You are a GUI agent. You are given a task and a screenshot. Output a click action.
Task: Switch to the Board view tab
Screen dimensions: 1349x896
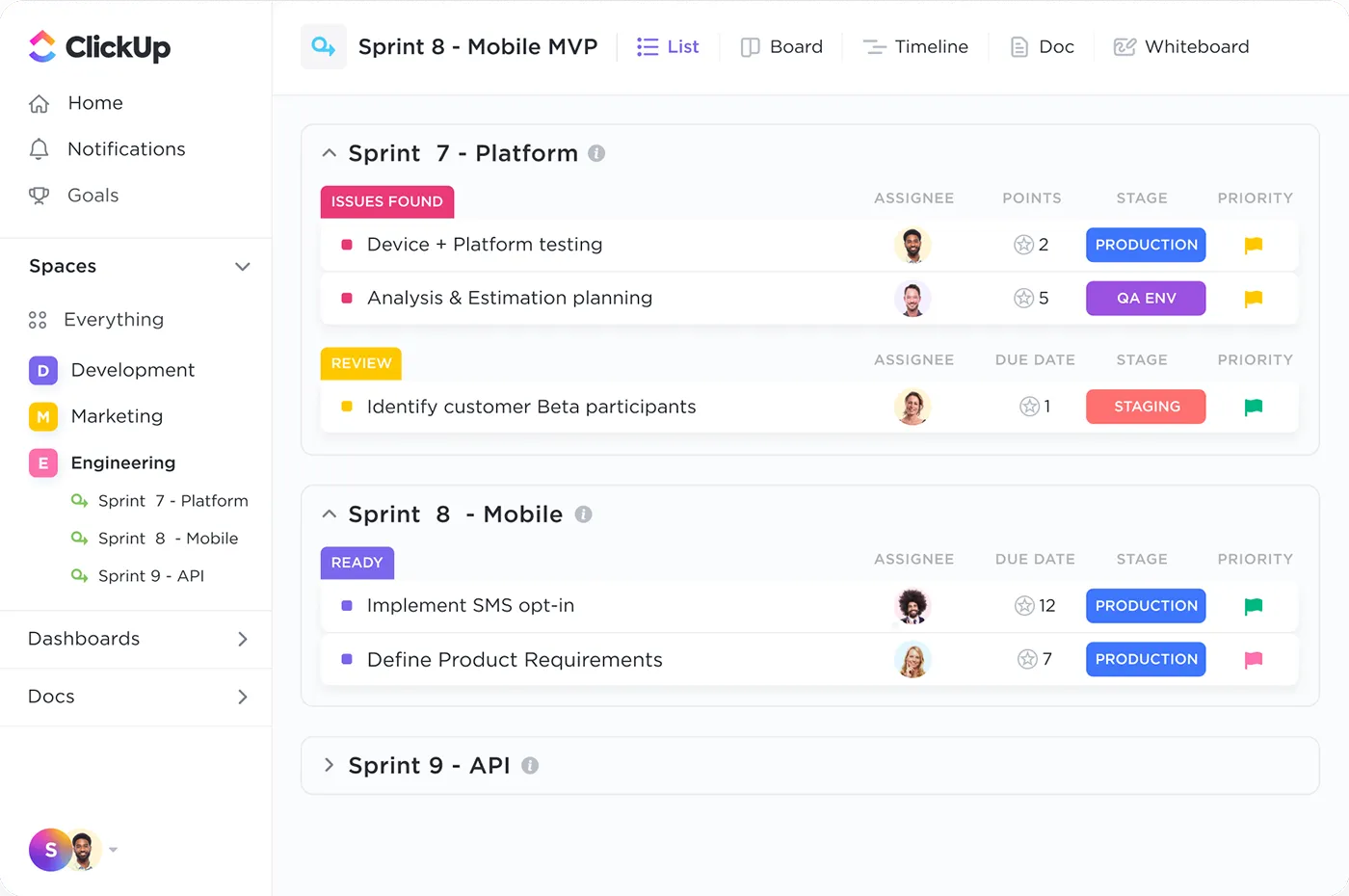tap(782, 46)
